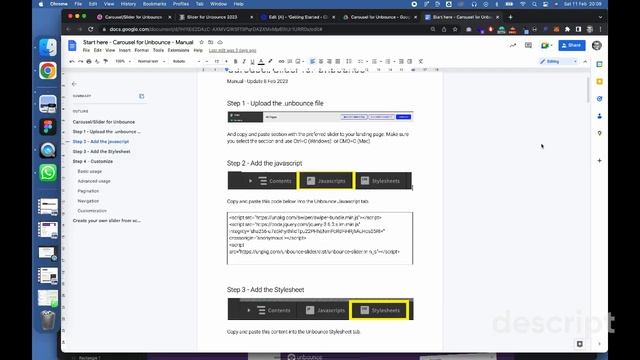This screenshot has width=640, height=360.
Task: Click the Google Docs home icon
Action: 72,45
